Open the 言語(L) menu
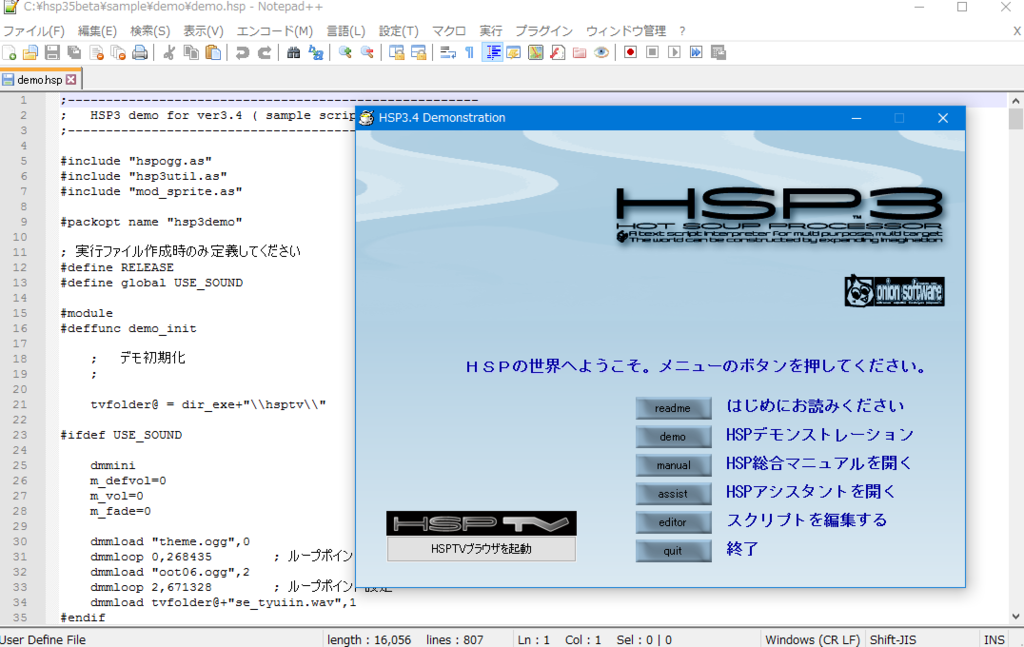 [345, 31]
